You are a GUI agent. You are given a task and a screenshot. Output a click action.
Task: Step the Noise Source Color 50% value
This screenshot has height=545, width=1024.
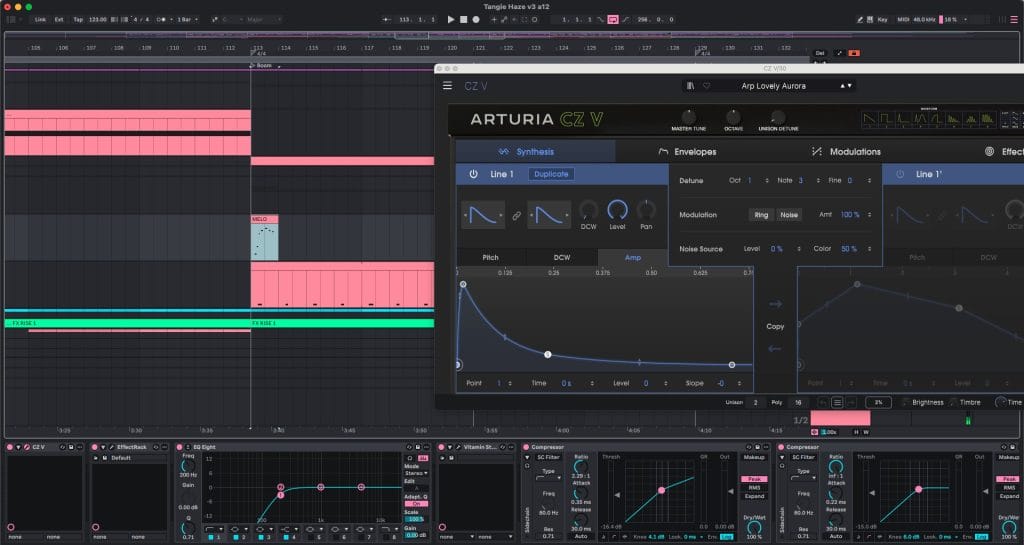tap(869, 249)
